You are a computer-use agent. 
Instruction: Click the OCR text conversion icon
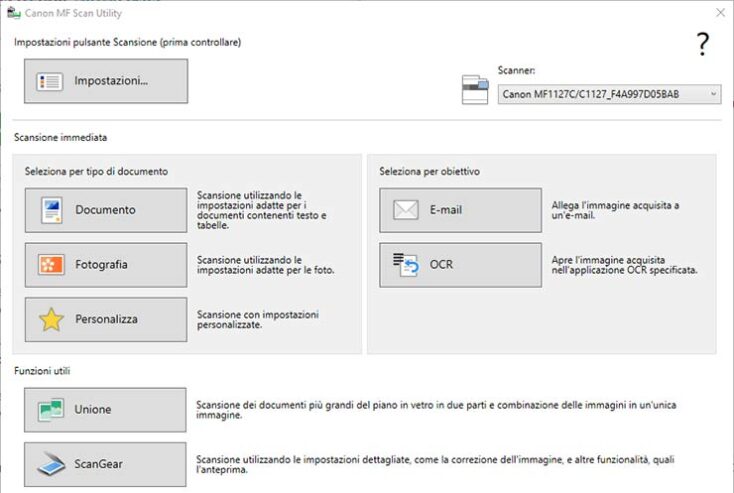[405, 265]
